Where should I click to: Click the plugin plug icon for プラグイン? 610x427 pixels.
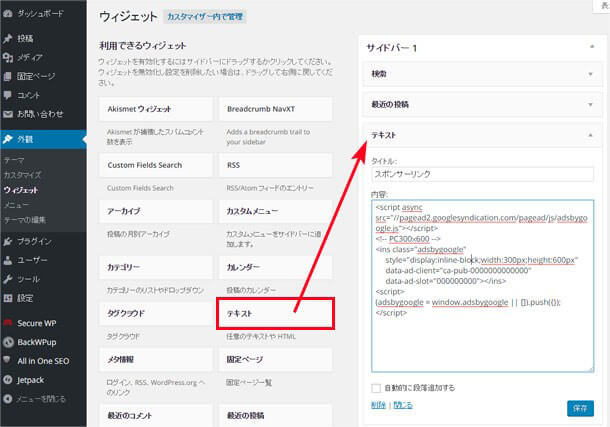(x=8, y=242)
